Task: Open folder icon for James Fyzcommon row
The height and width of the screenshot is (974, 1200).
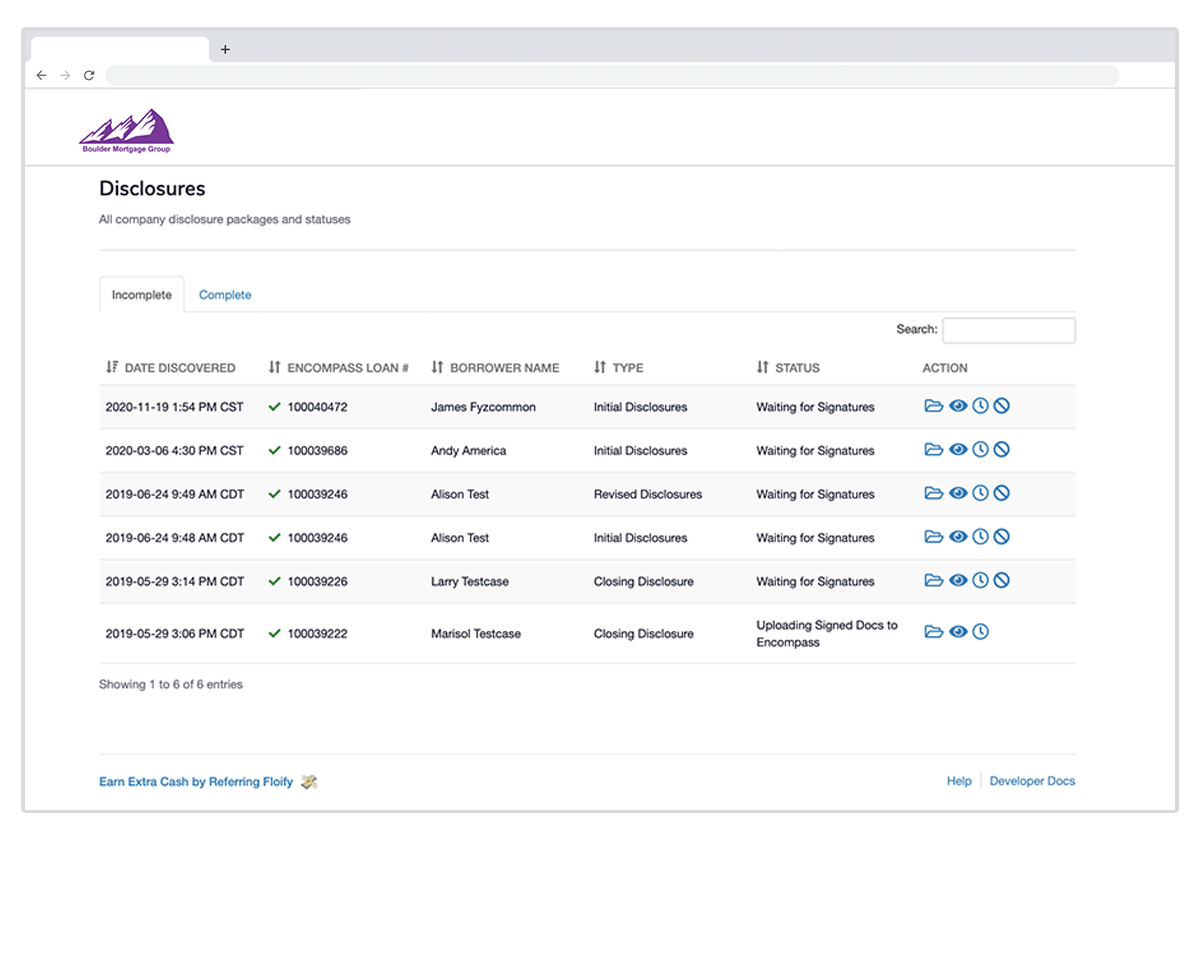Action: (934, 406)
